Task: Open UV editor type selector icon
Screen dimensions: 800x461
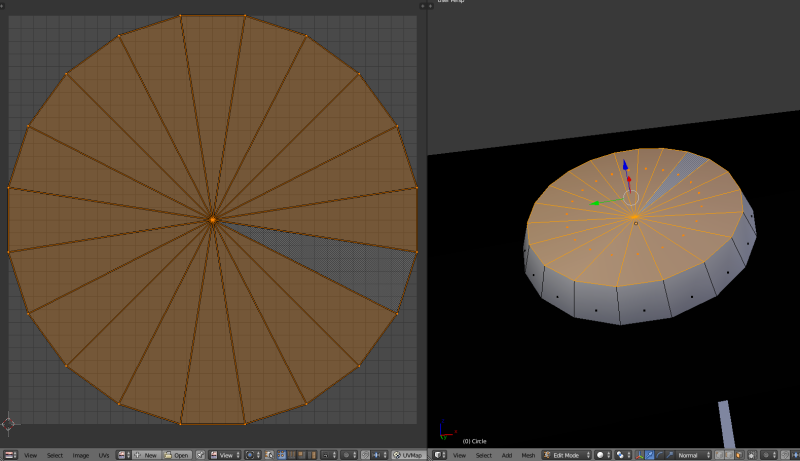Action: [x=10, y=455]
